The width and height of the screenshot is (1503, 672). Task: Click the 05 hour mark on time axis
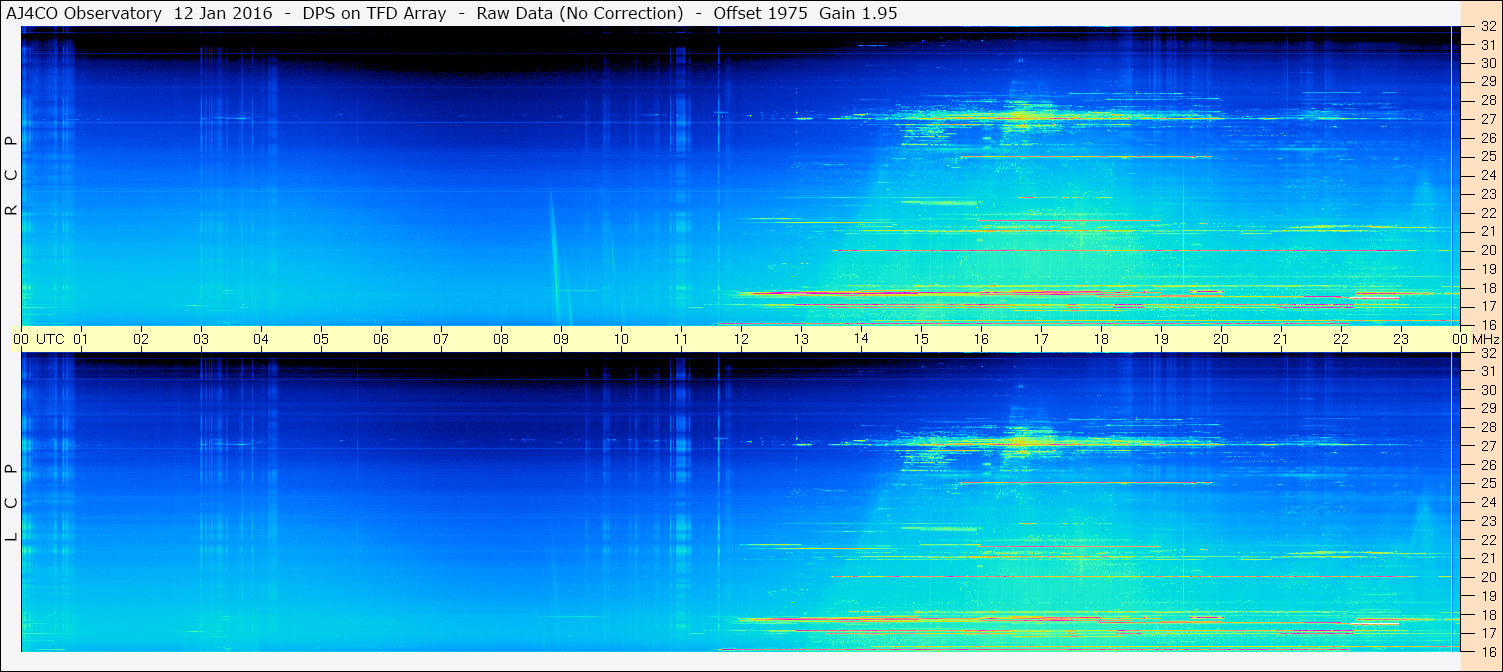pyautogui.click(x=321, y=339)
